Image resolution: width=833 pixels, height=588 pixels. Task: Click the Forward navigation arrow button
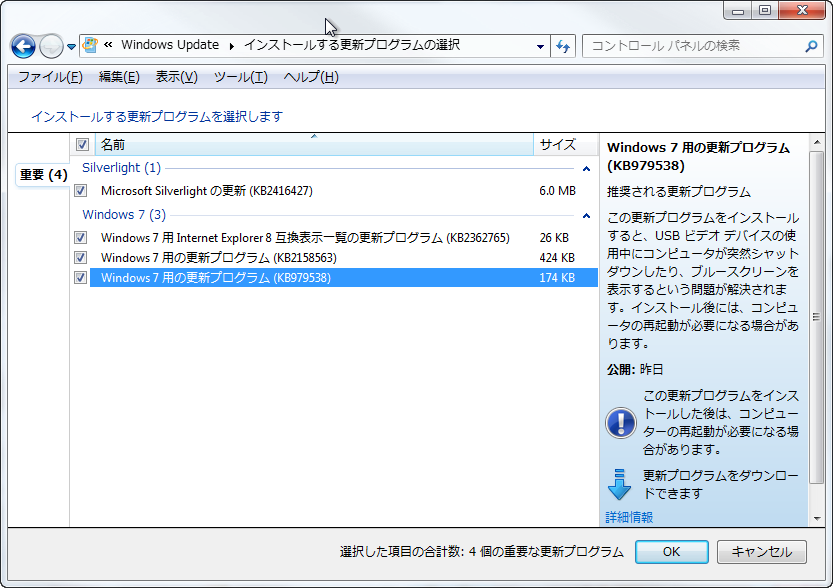(51, 46)
